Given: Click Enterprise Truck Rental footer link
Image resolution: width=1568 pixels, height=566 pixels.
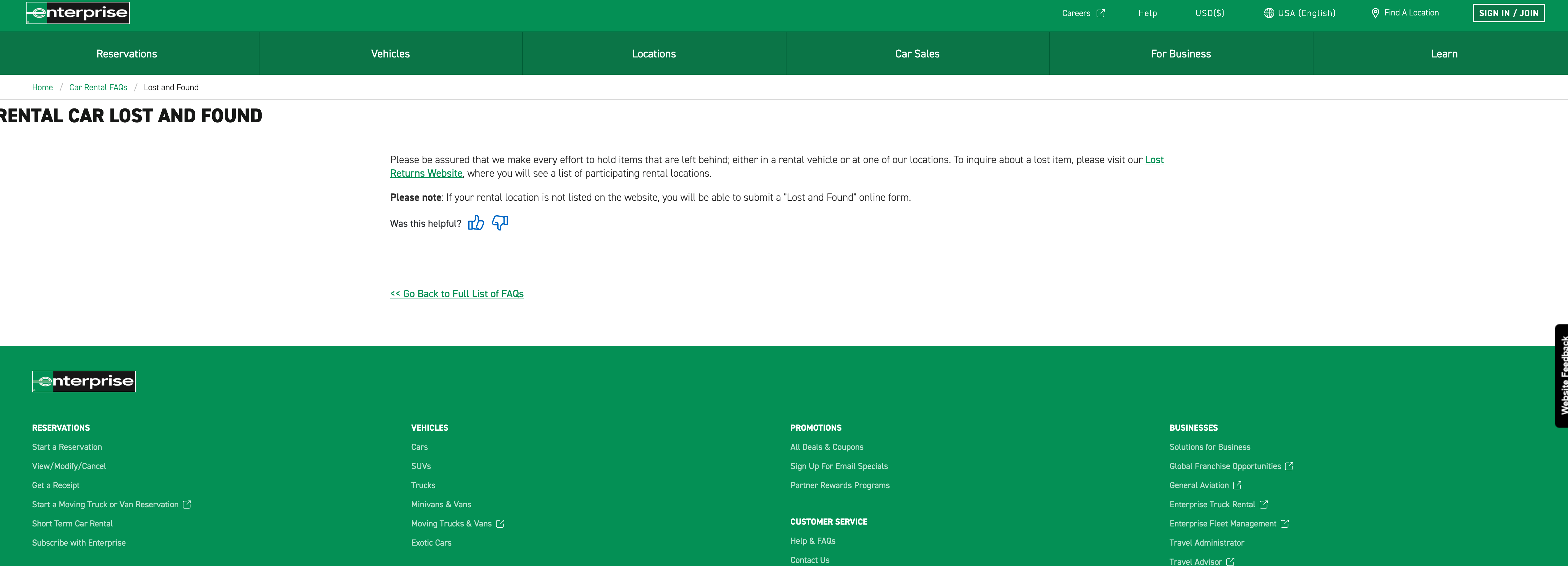Looking at the screenshot, I should pos(1212,505).
